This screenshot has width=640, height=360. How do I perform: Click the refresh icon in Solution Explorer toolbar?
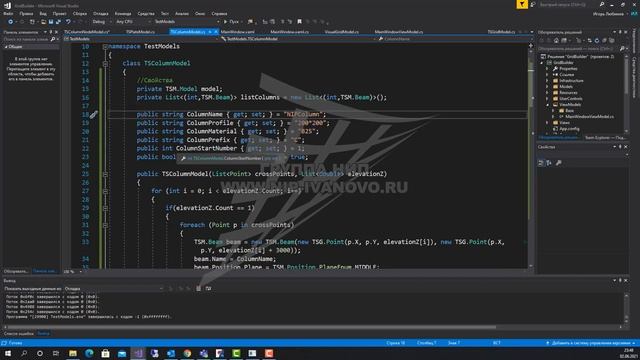coord(597,40)
